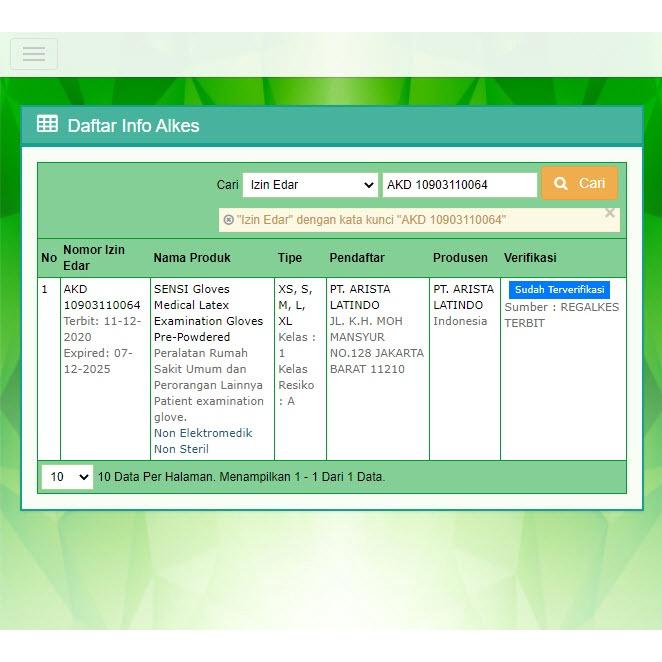Focus the search field containing AKD 10903110064
Screen dimensions: 662x662
coord(459,185)
